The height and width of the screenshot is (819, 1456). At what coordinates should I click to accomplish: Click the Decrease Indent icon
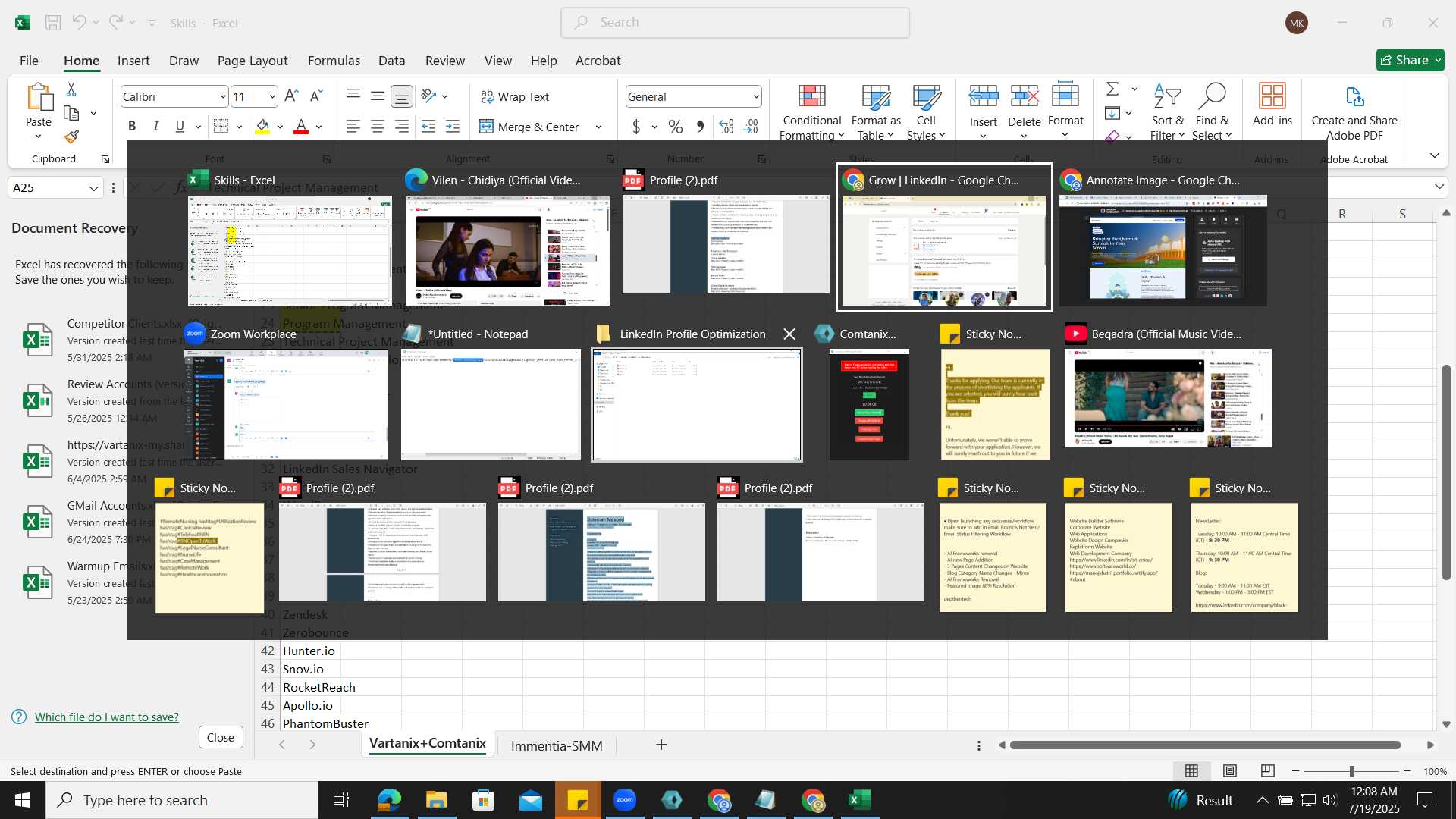coord(428,127)
